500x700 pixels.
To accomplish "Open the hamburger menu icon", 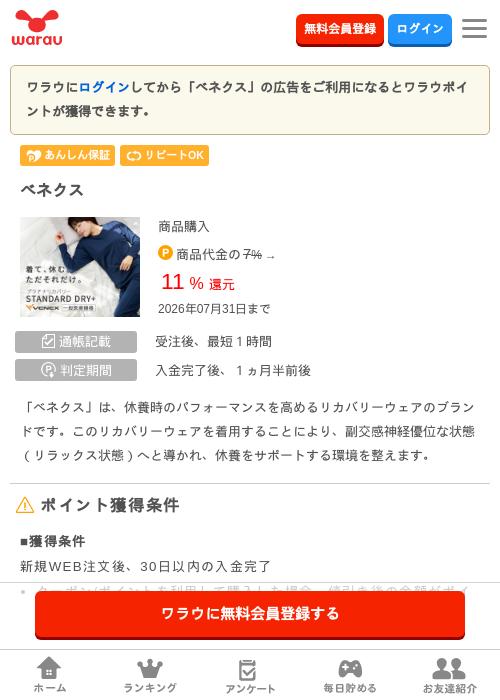I will [474, 29].
